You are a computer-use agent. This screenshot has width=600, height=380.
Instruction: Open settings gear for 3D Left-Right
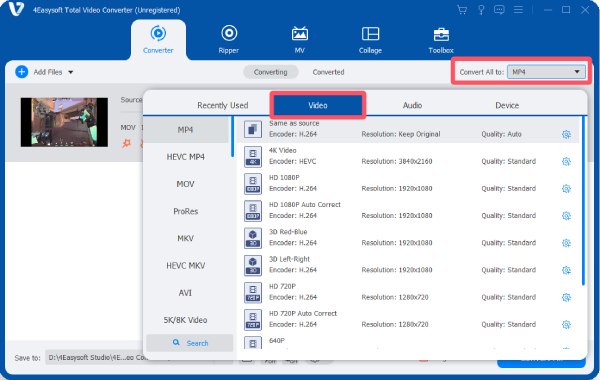pyautogui.click(x=566, y=270)
